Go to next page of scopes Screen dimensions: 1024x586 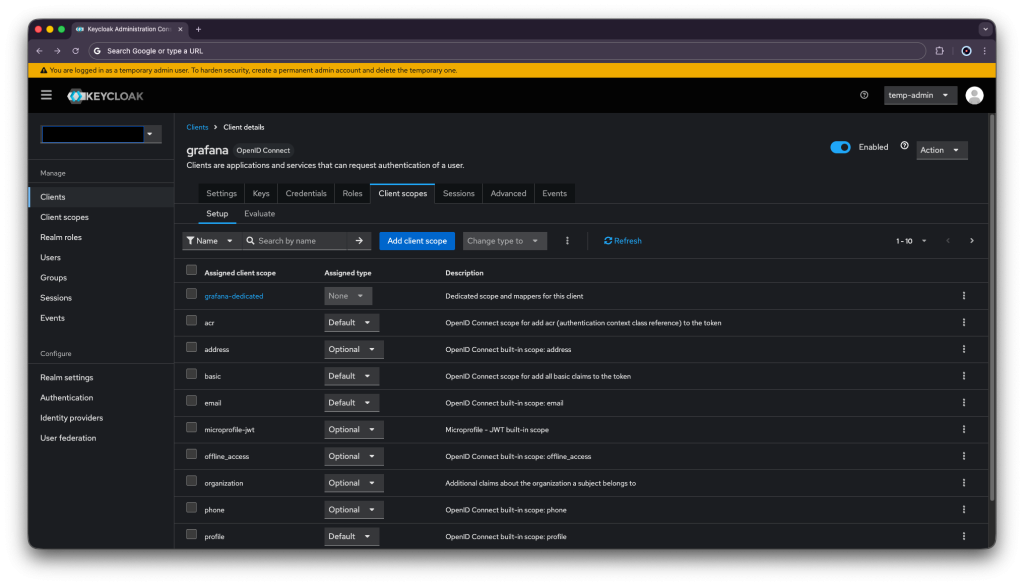pos(971,241)
